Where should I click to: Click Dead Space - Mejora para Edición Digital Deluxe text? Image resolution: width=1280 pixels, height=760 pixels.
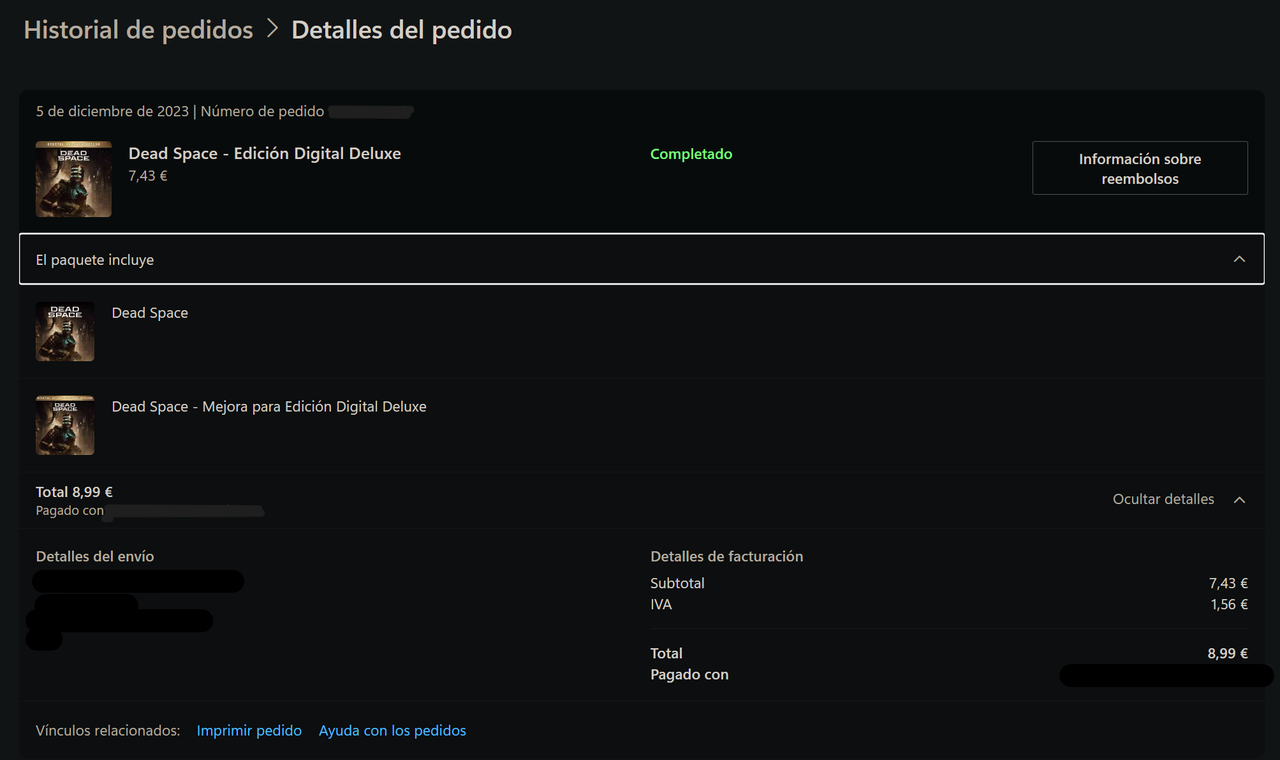(269, 407)
